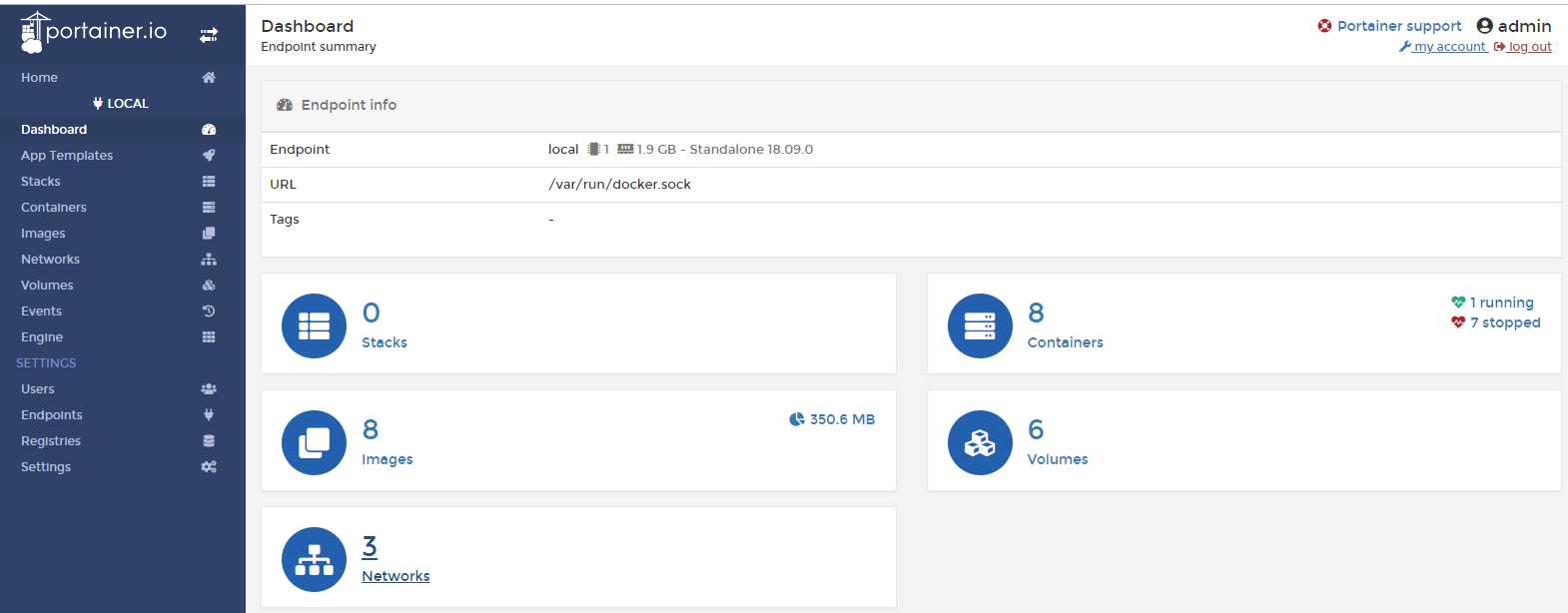Click the blue Stacks circle icon on the dashboard
Viewport: 1568px width, 613px height.
[314, 325]
